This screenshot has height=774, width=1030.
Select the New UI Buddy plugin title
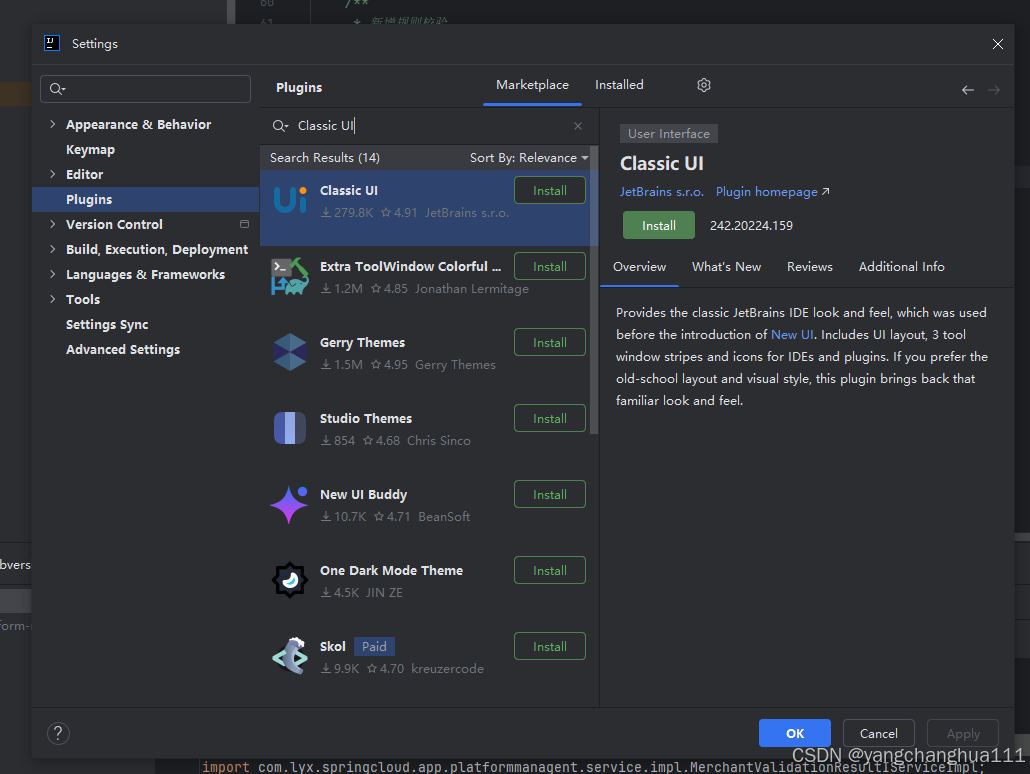coord(363,495)
